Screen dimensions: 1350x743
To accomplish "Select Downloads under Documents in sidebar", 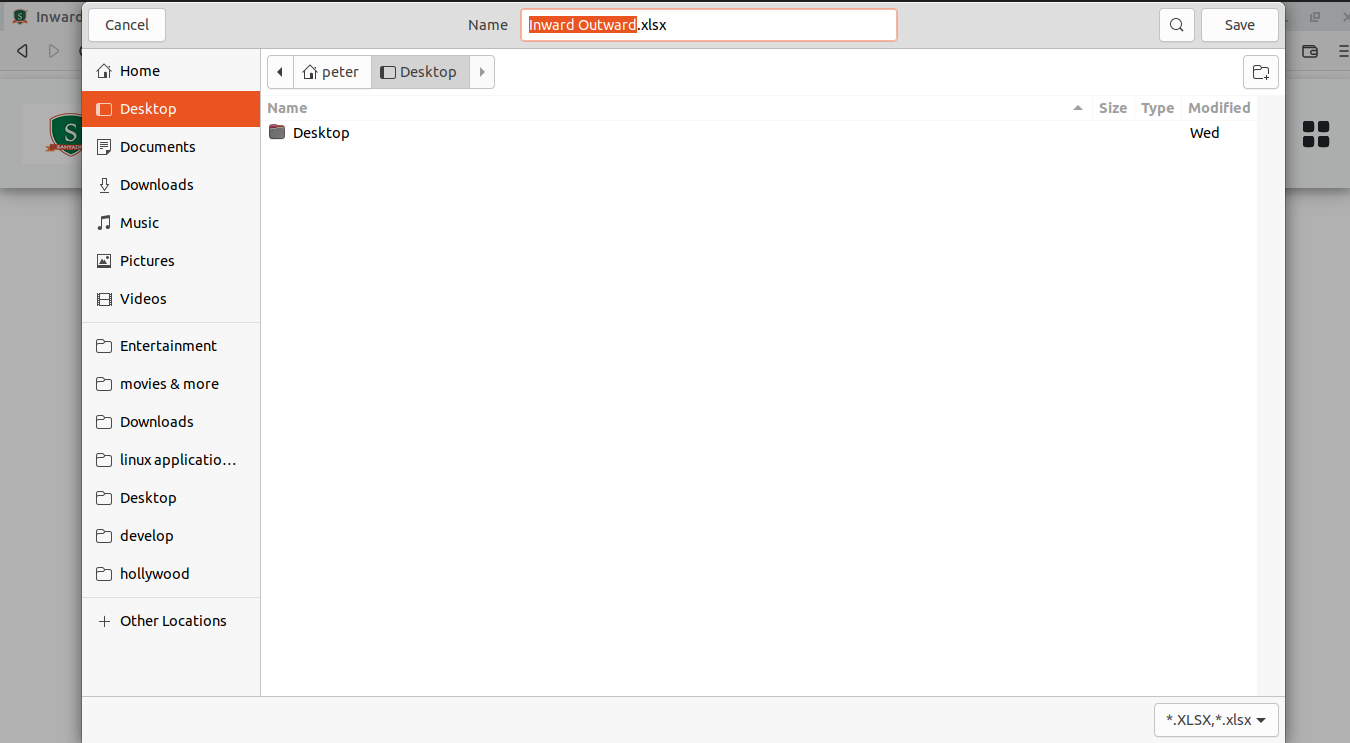I will pyautogui.click(x=156, y=185).
